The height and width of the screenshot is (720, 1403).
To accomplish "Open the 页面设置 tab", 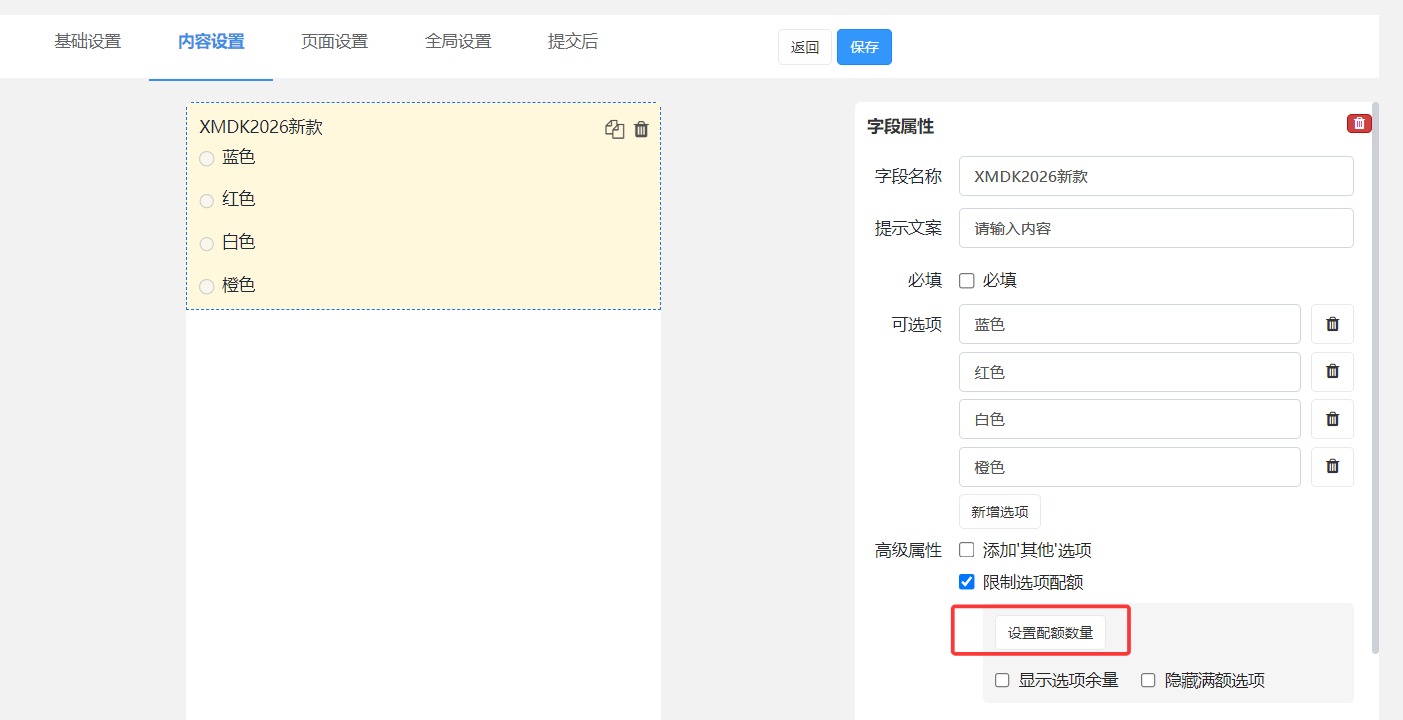I will (x=334, y=42).
